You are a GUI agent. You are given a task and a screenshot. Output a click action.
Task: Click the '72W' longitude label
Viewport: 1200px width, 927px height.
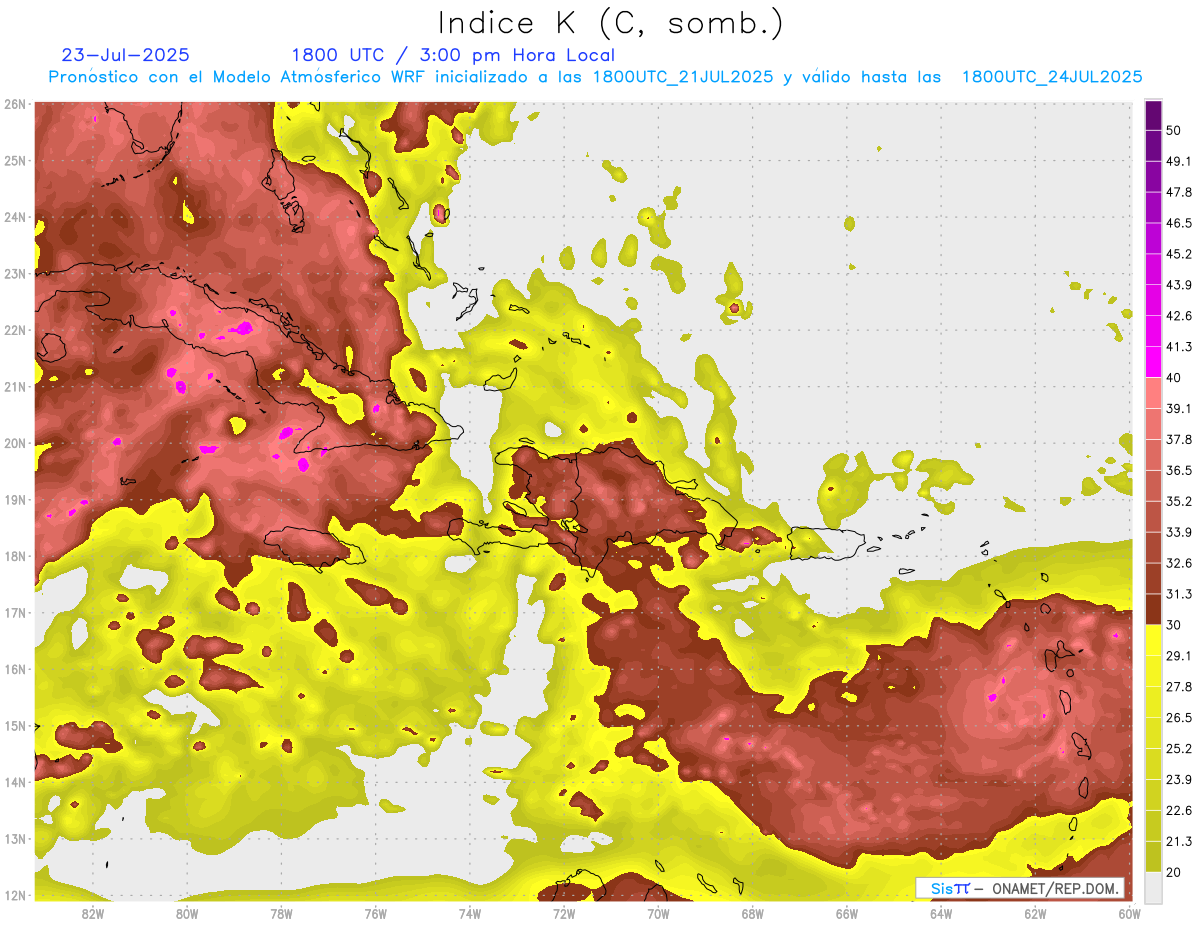(x=564, y=913)
